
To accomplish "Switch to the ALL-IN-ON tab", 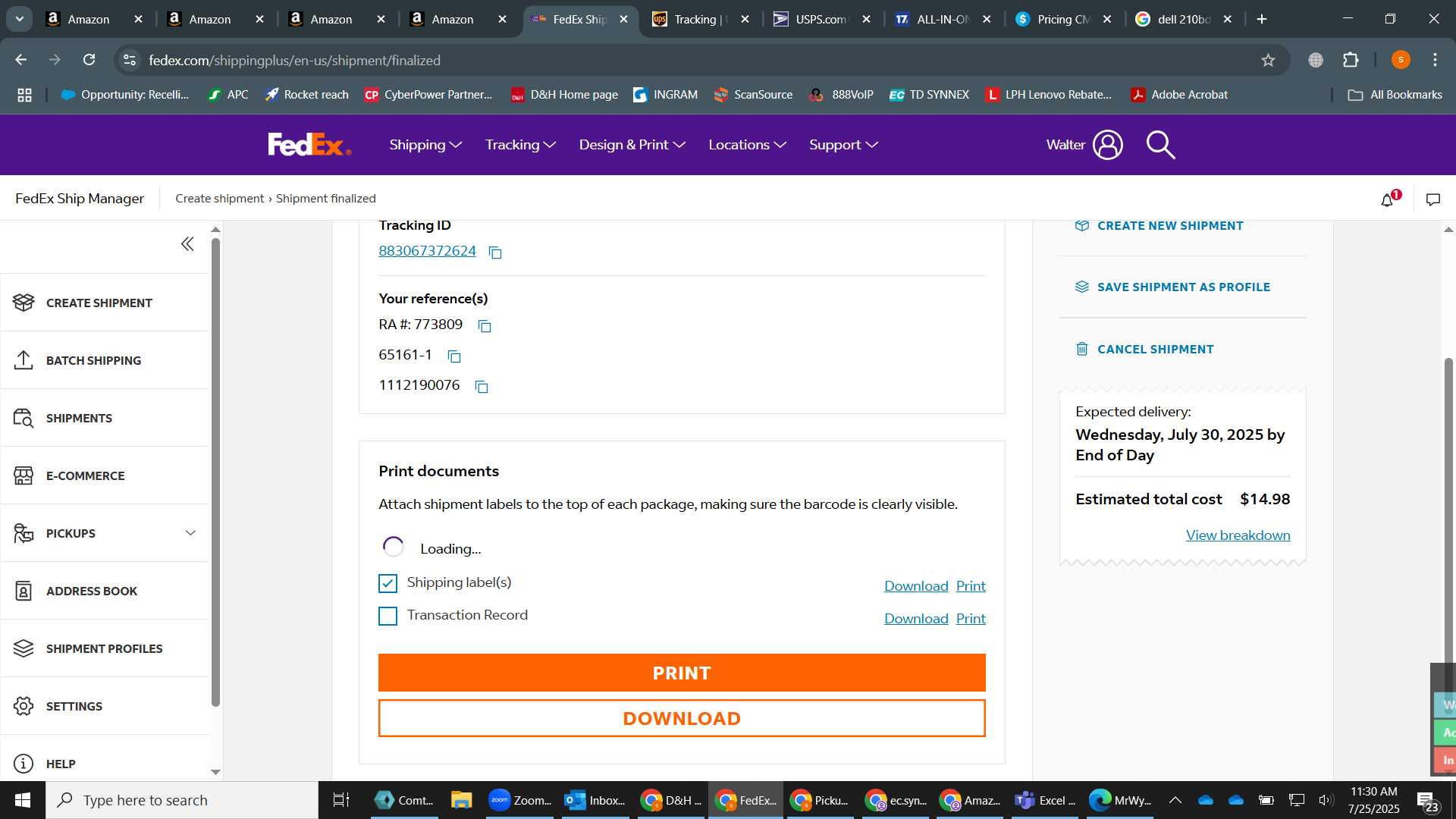I will click(943, 19).
